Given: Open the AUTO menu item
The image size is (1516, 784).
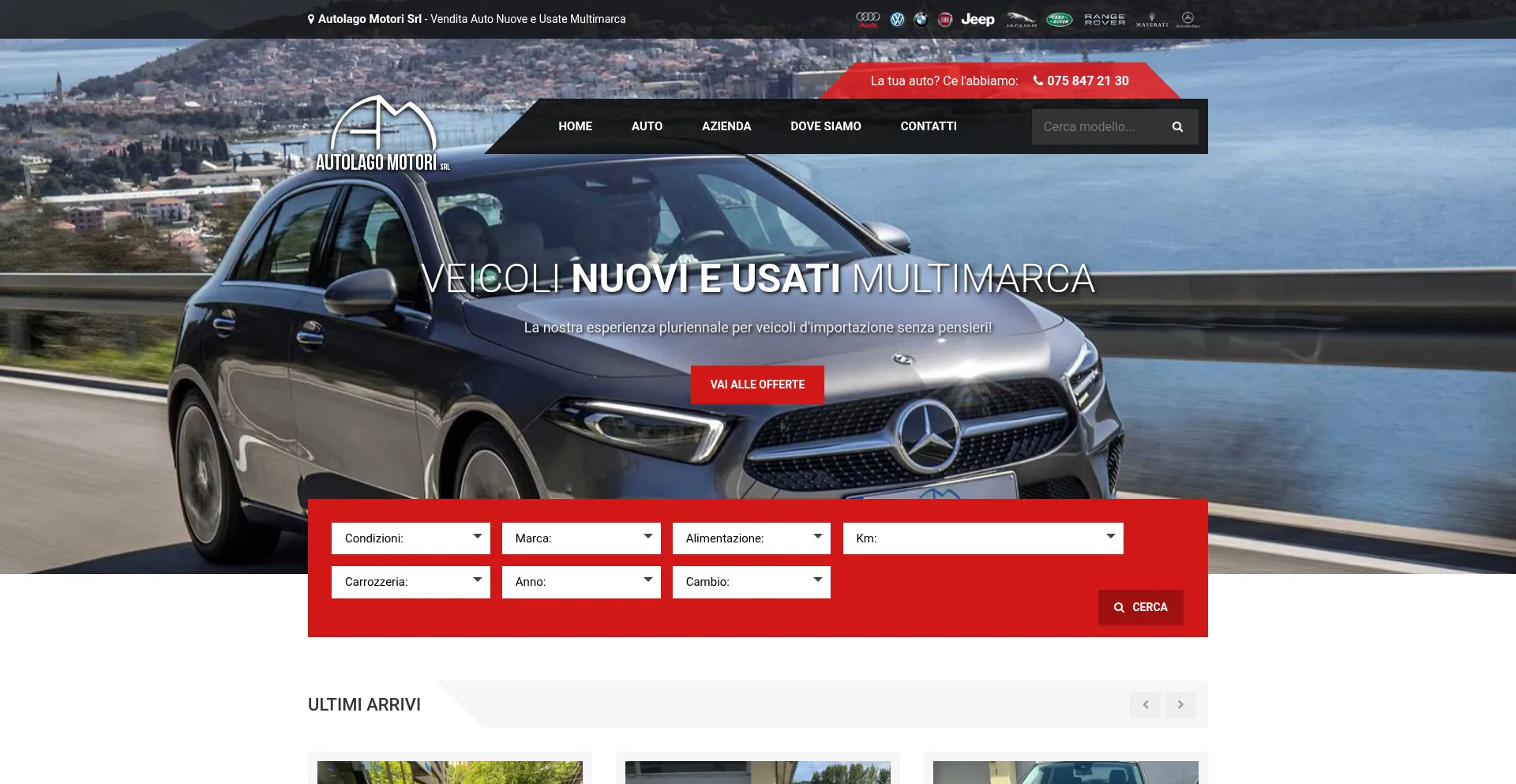Looking at the screenshot, I should (x=647, y=126).
